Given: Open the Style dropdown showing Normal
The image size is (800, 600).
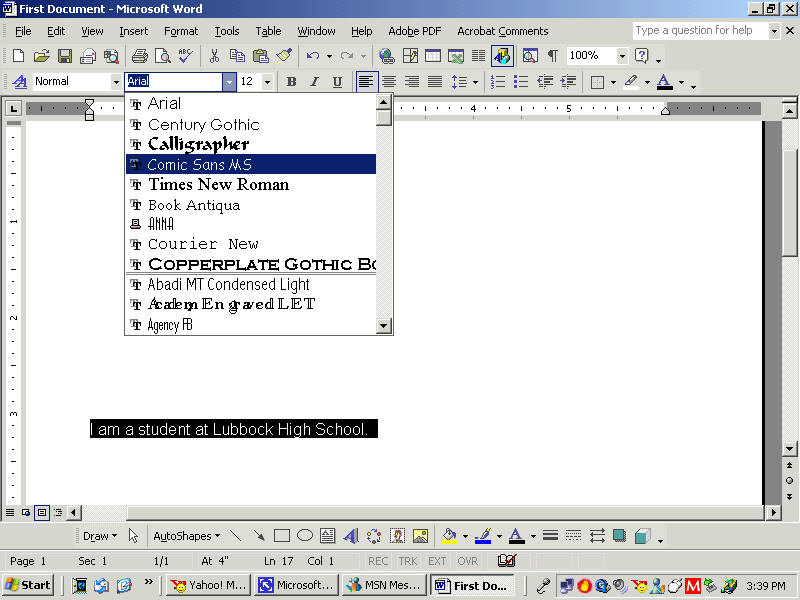Looking at the screenshot, I should [x=116, y=82].
